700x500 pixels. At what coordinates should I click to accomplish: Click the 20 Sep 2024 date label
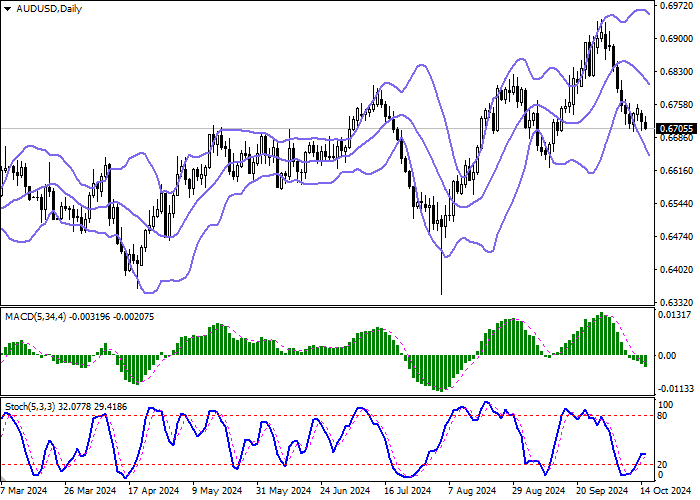[x=602, y=491]
